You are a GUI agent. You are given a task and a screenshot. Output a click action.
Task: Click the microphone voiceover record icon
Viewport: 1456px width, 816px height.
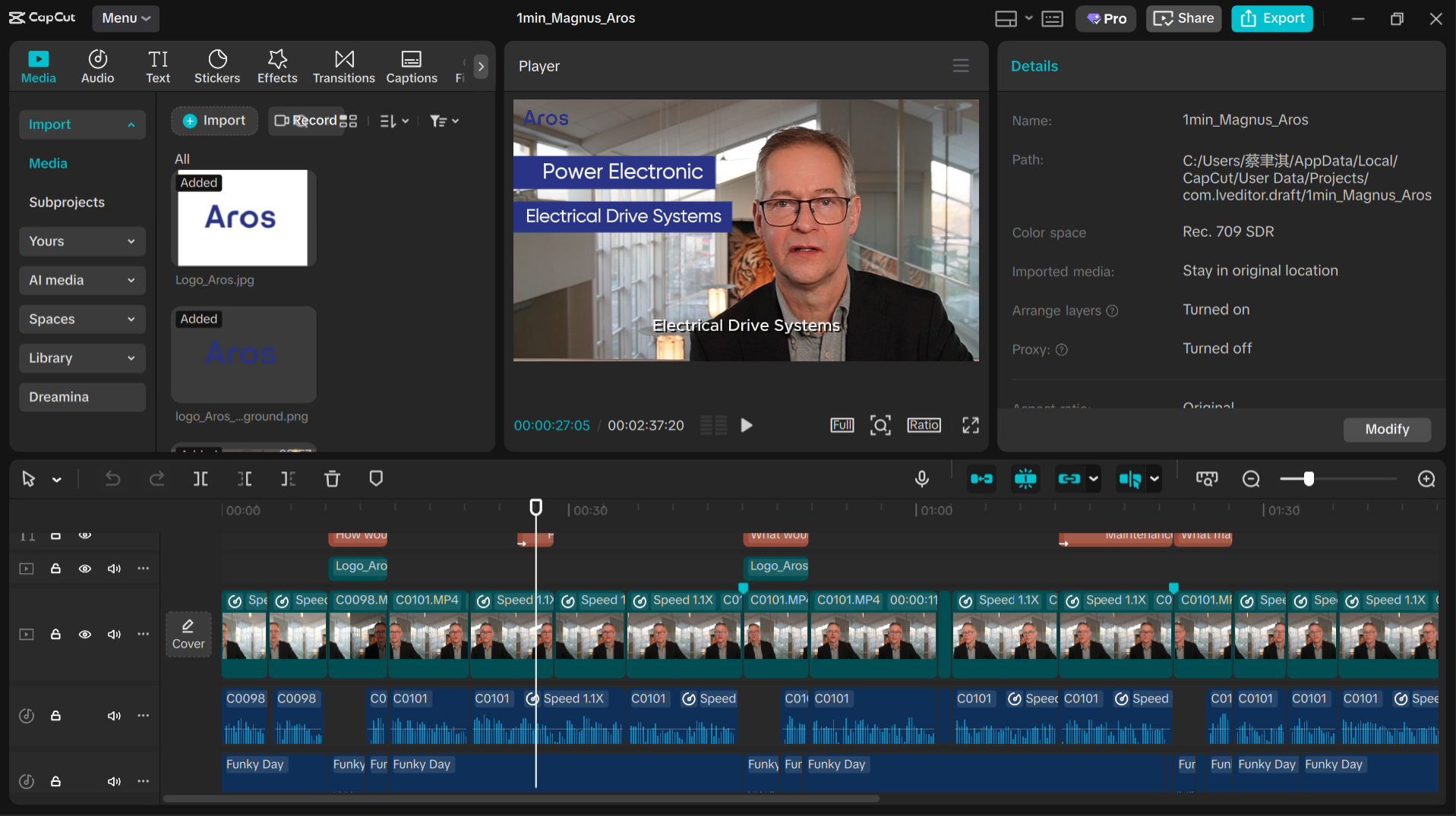tap(921, 479)
